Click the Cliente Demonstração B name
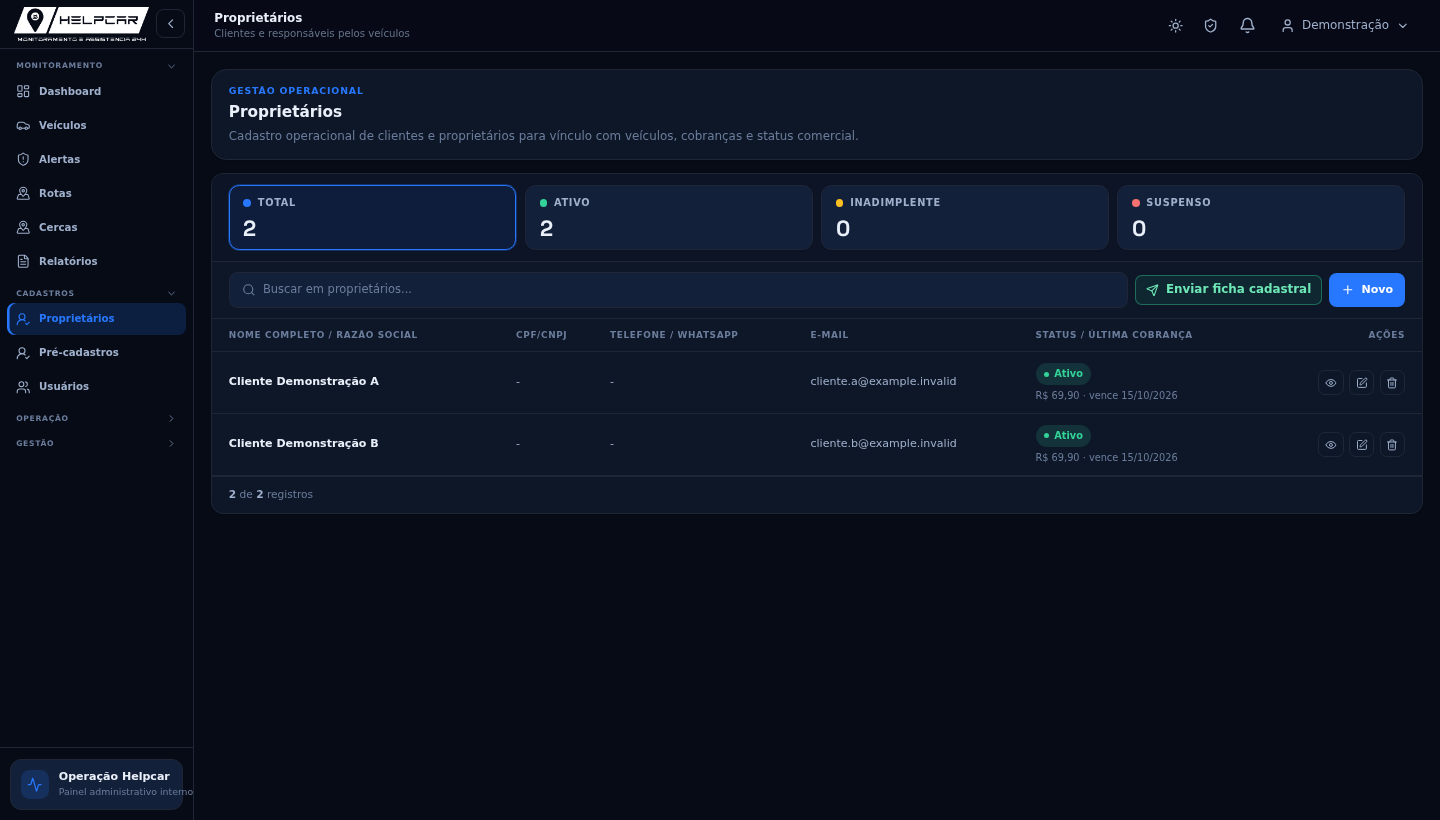Image resolution: width=1440 pixels, height=820 pixels. pos(304,443)
